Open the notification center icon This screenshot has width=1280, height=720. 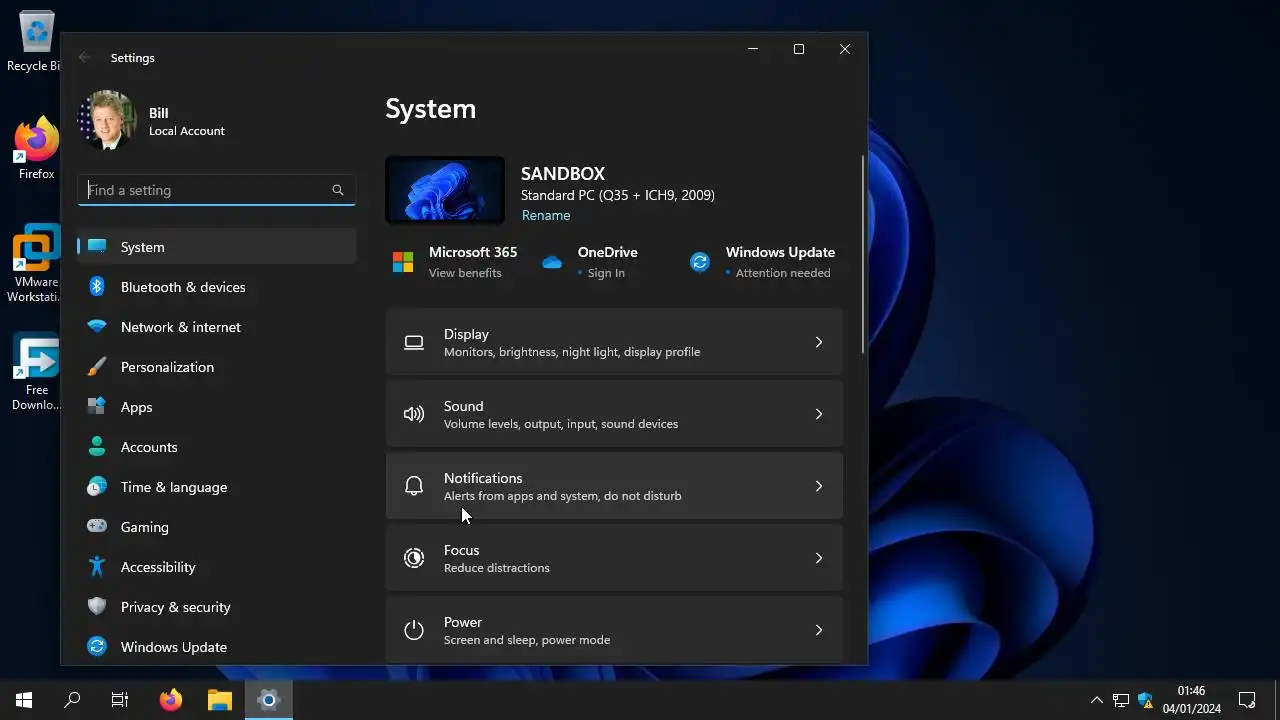[x=1247, y=700]
